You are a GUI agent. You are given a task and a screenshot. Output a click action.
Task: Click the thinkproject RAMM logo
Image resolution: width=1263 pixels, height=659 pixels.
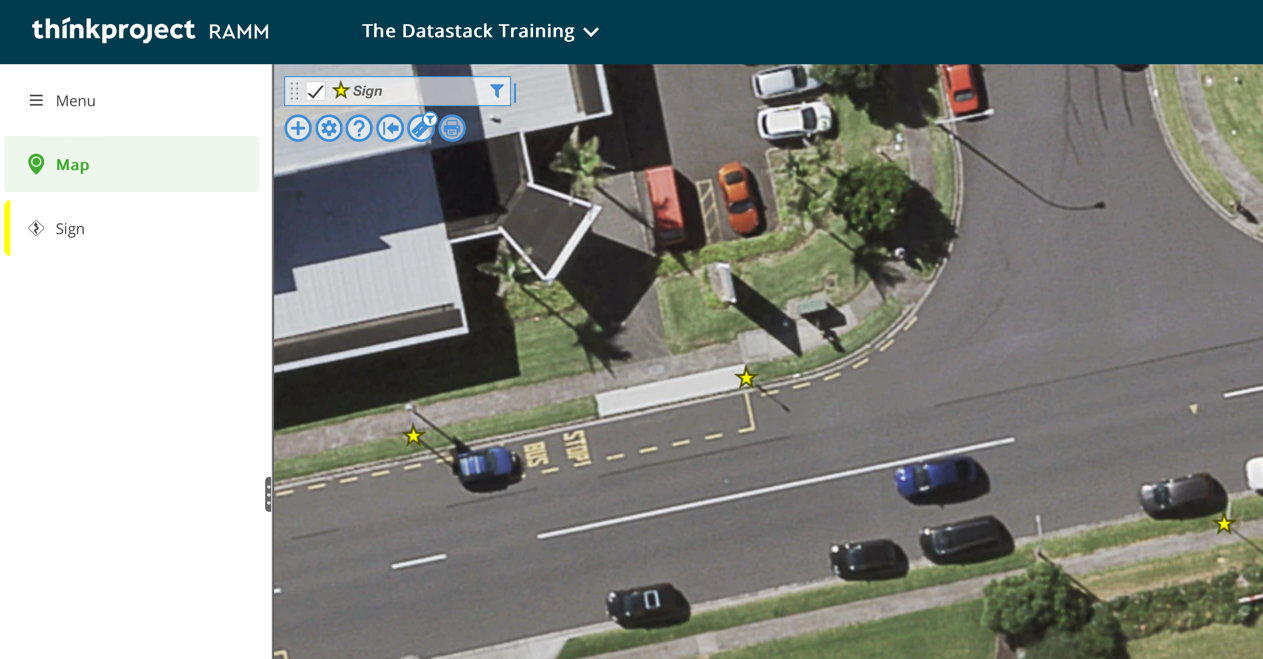[x=151, y=31]
